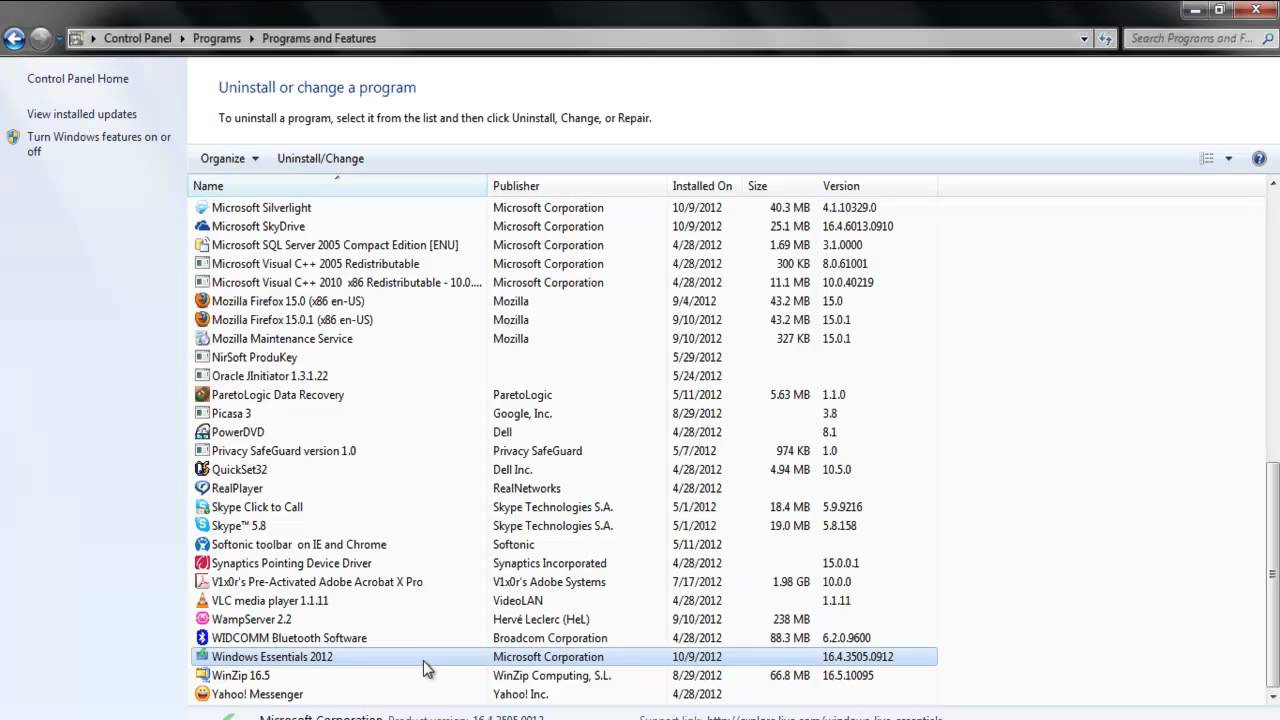Viewport: 1280px width, 720px height.
Task: Open Turn Windows features on or off
Action: point(99,144)
